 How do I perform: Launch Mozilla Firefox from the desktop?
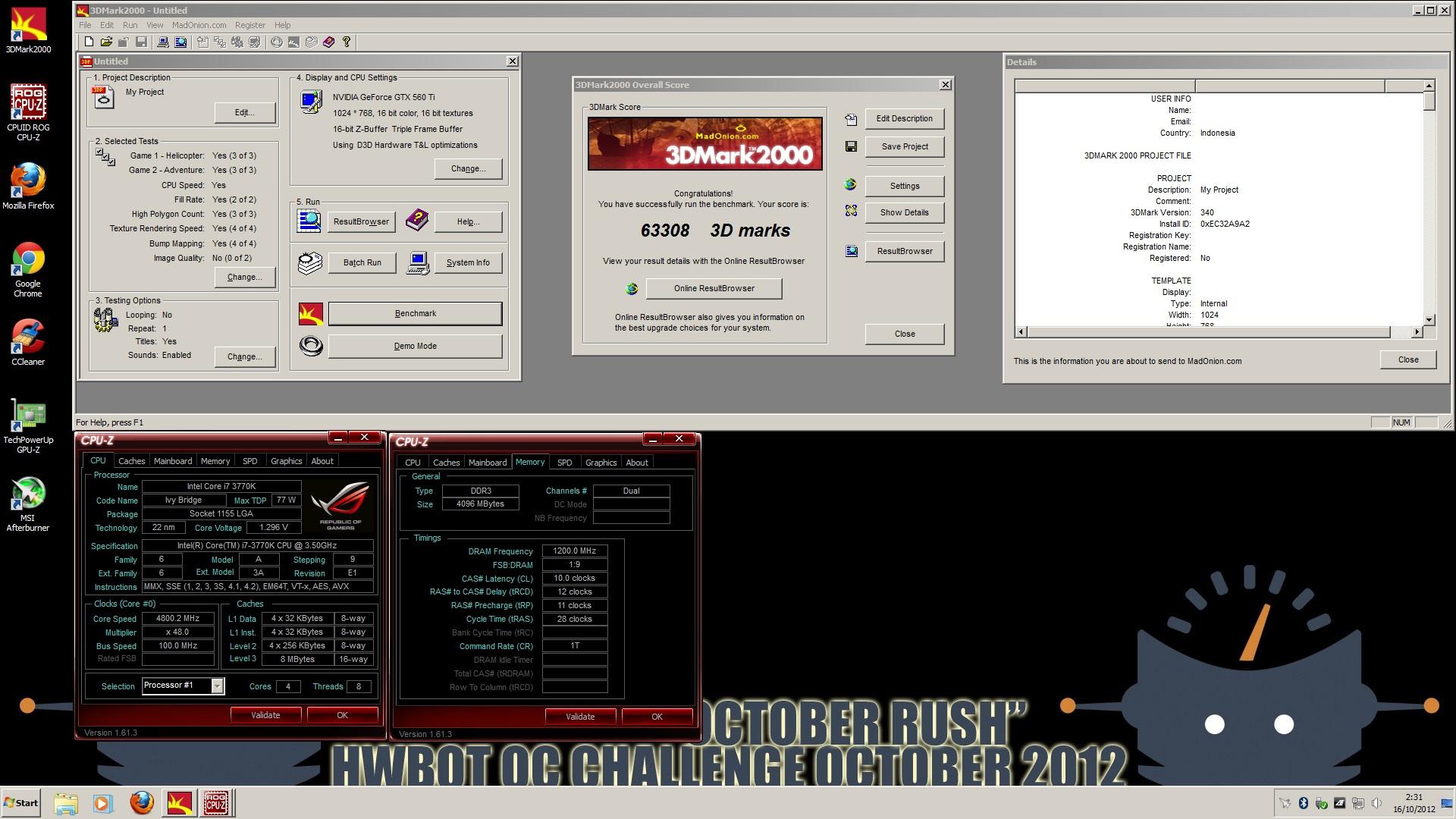click(28, 186)
